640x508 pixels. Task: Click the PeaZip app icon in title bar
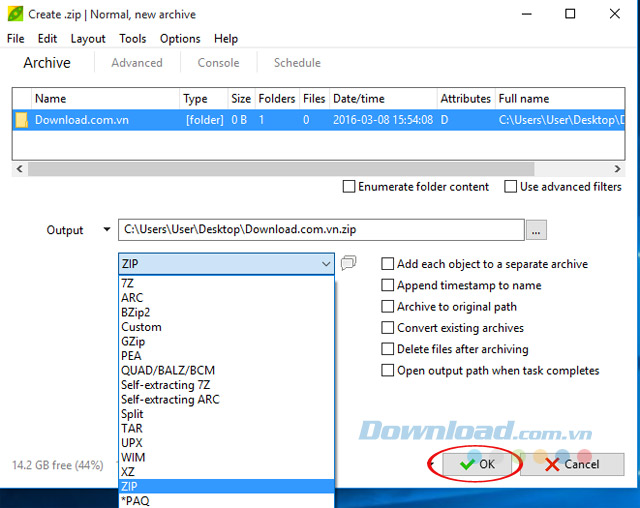(x=14, y=14)
